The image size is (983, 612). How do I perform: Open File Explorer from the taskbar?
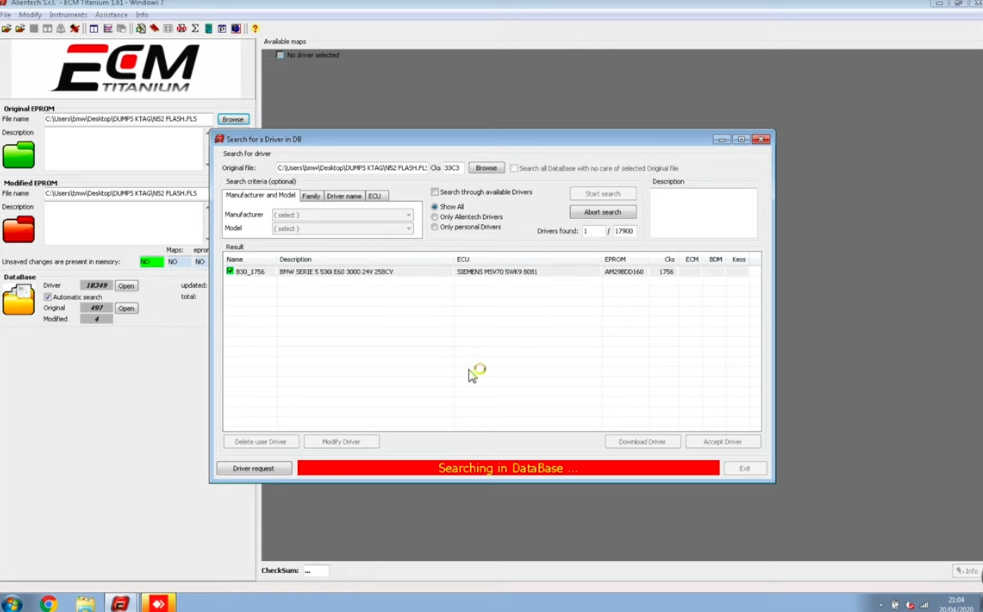pos(85,604)
